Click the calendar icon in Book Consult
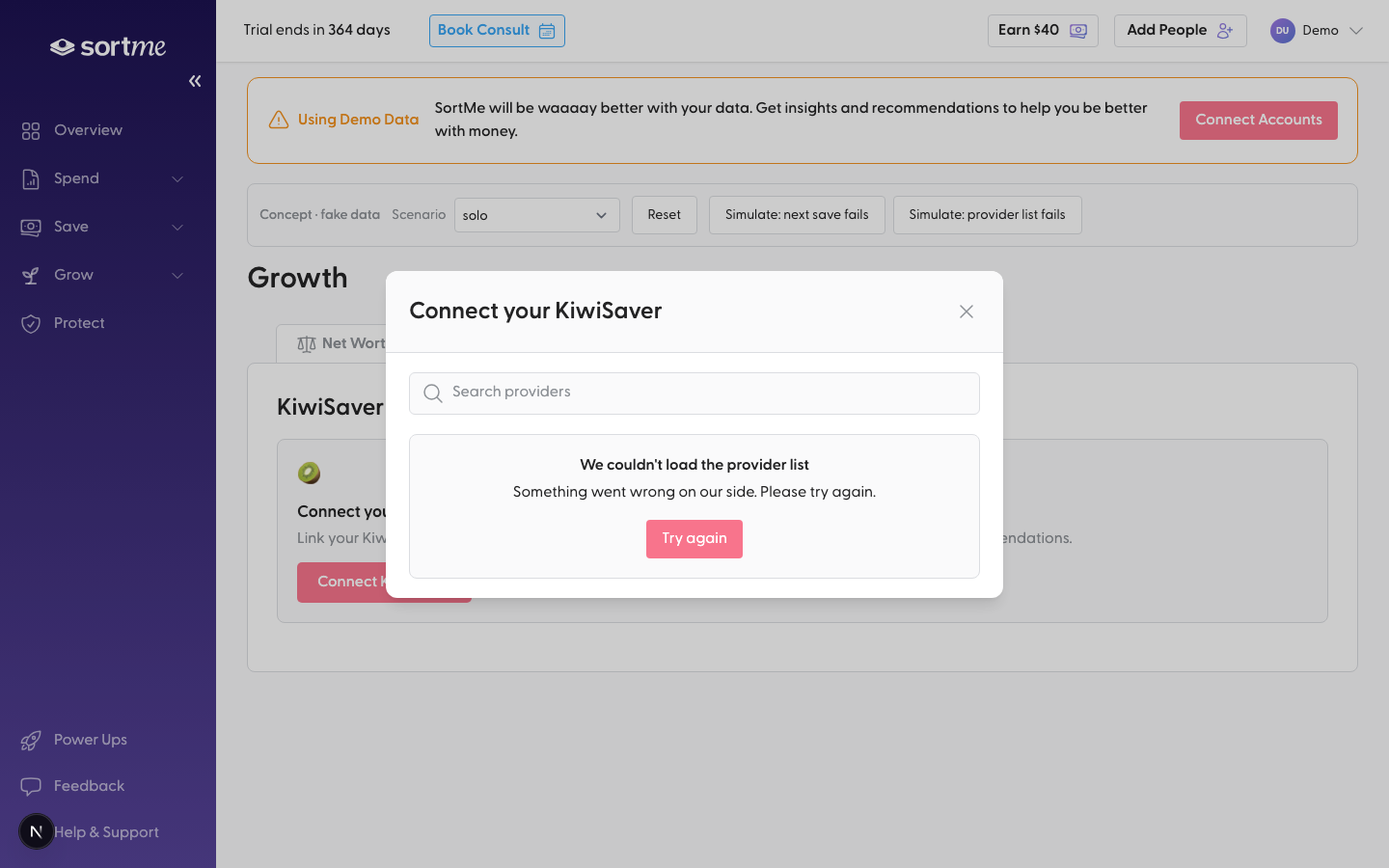The height and width of the screenshot is (868, 1389). click(x=547, y=31)
